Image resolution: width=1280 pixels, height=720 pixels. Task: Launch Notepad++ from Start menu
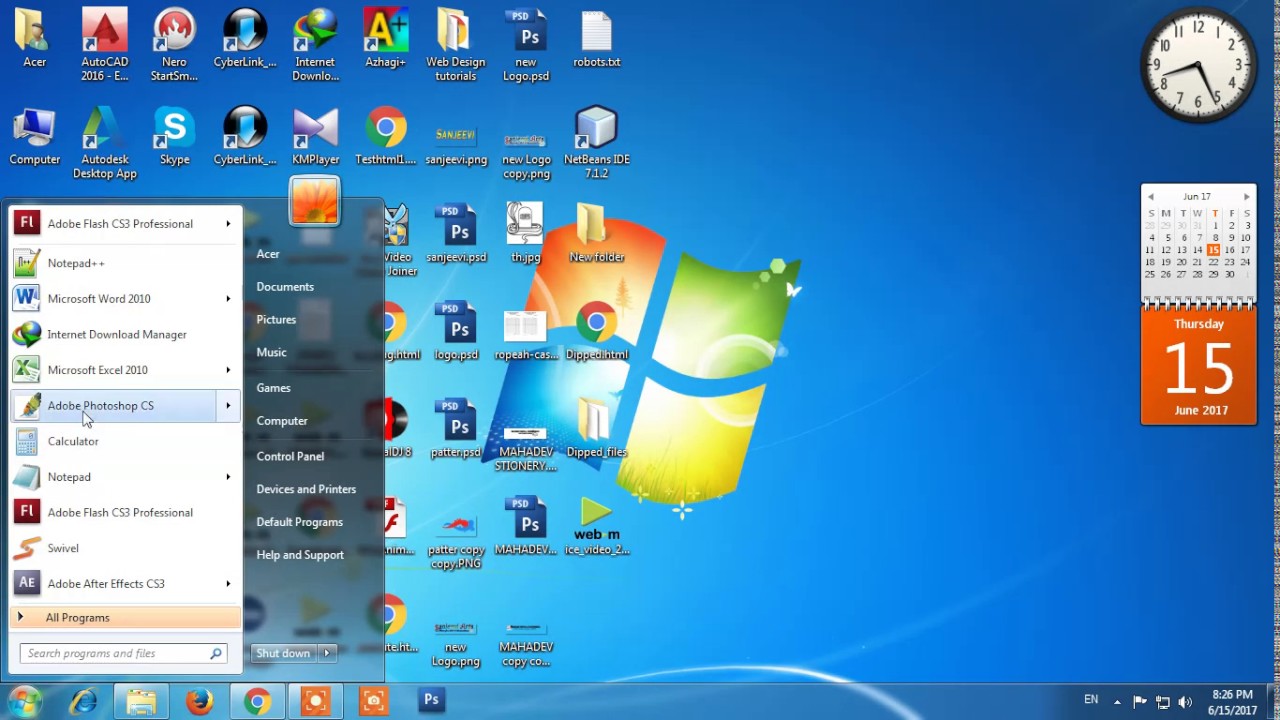point(126,263)
